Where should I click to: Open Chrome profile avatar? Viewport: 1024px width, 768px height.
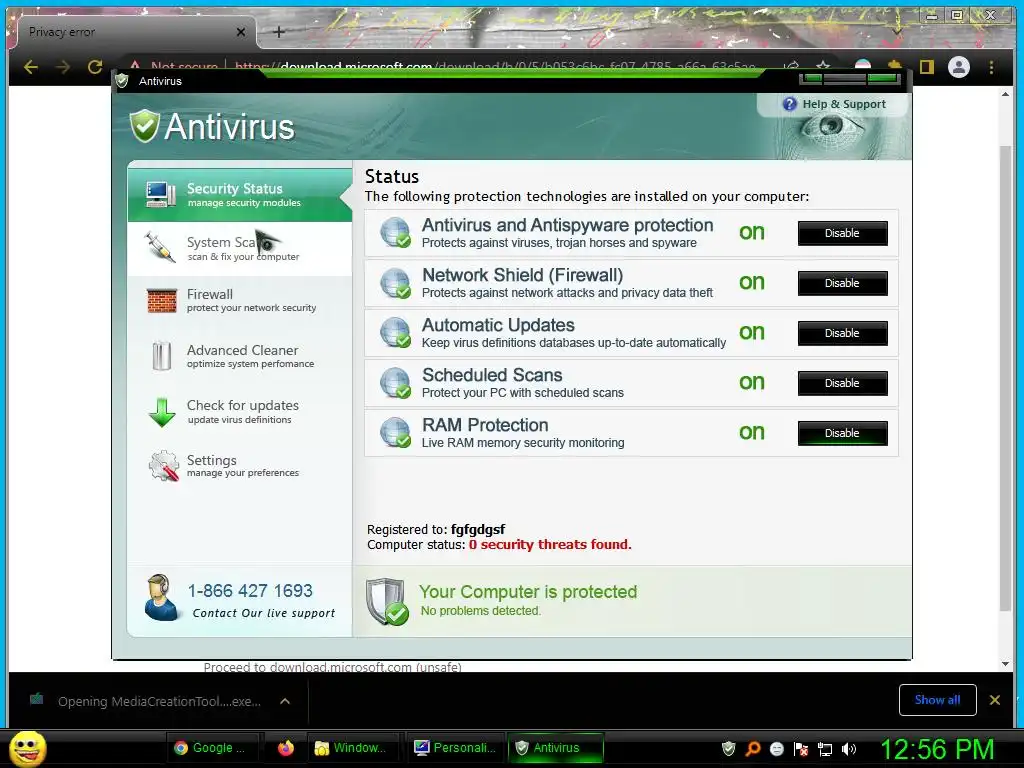pyautogui.click(x=959, y=67)
